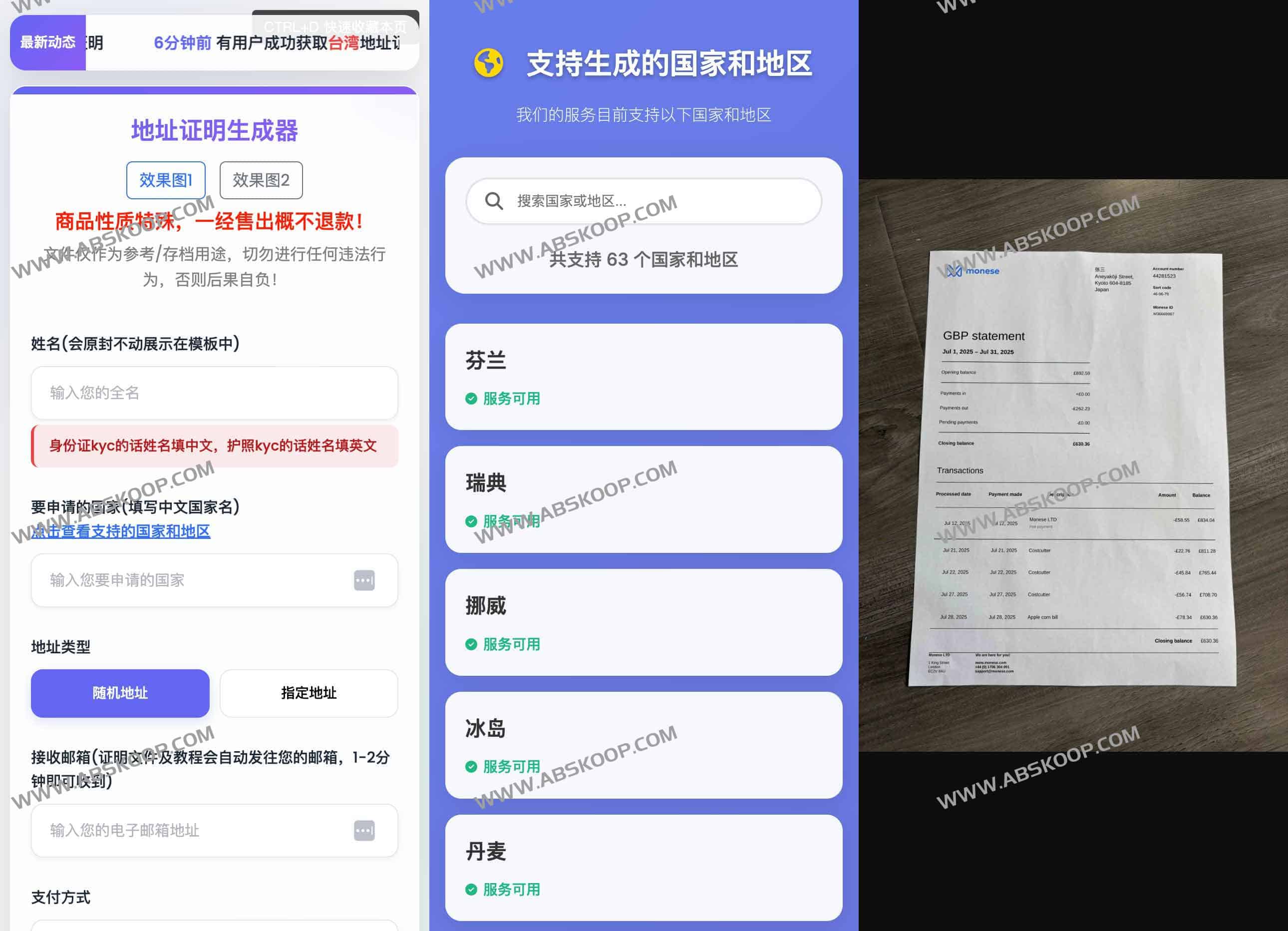Click the 搜索国家或地区 search box

[642, 202]
